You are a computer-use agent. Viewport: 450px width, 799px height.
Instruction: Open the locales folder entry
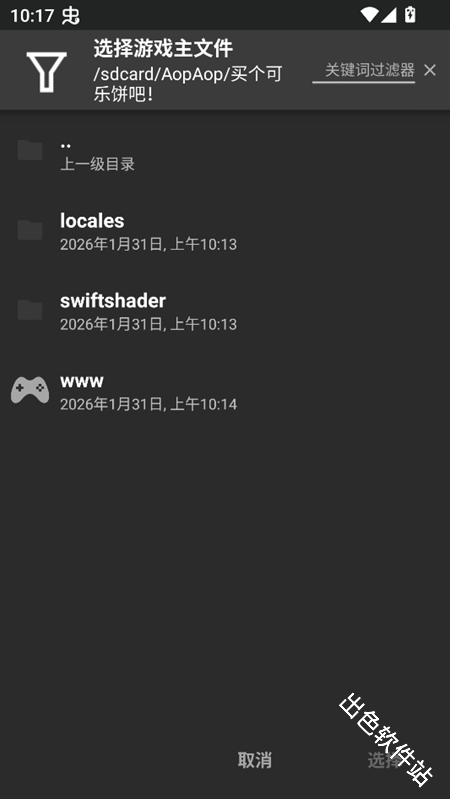pyautogui.click(x=225, y=232)
